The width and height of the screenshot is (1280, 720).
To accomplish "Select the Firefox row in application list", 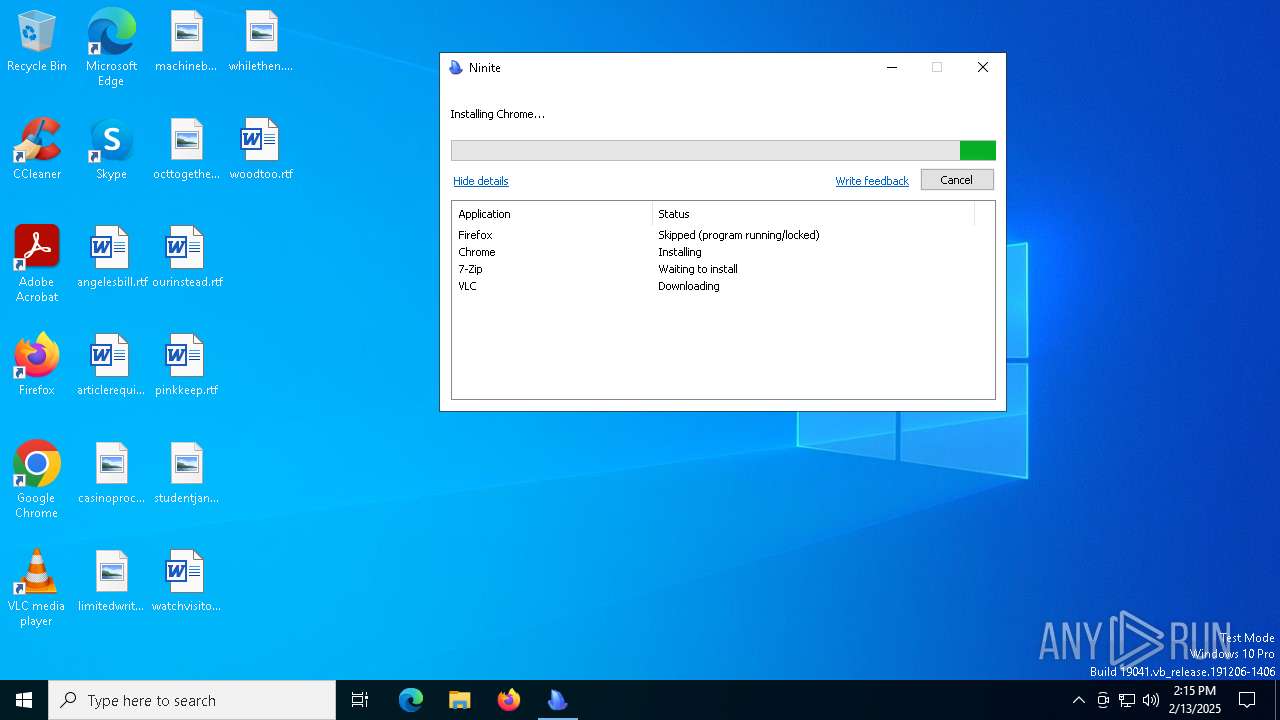I will (713, 235).
